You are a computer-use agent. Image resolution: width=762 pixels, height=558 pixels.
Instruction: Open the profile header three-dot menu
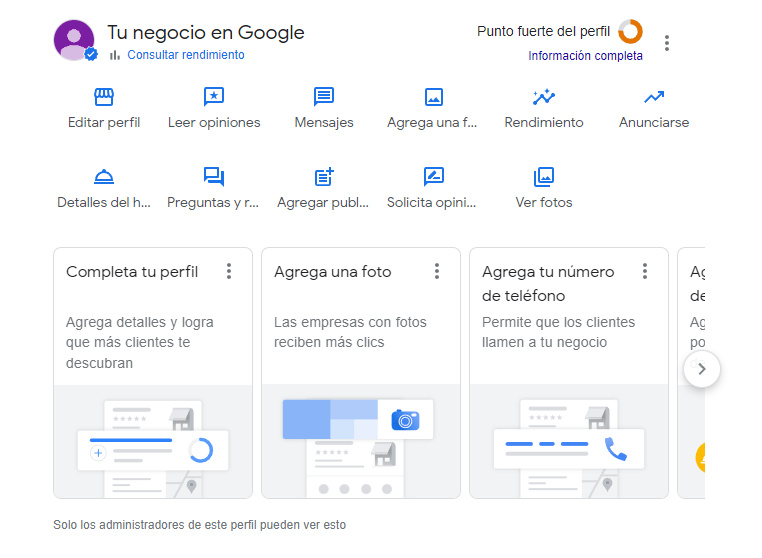pos(667,43)
